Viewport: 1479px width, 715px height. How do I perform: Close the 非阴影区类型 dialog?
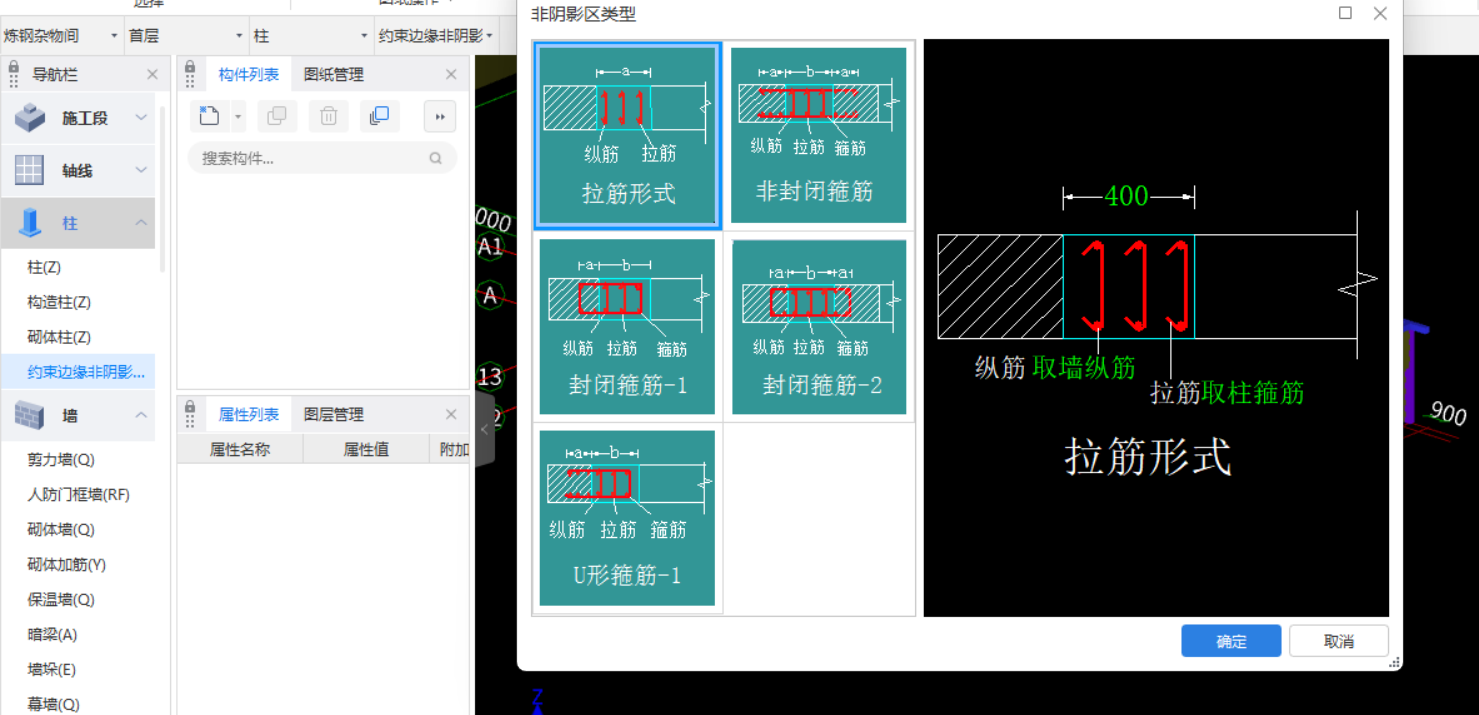pyautogui.click(x=1380, y=13)
